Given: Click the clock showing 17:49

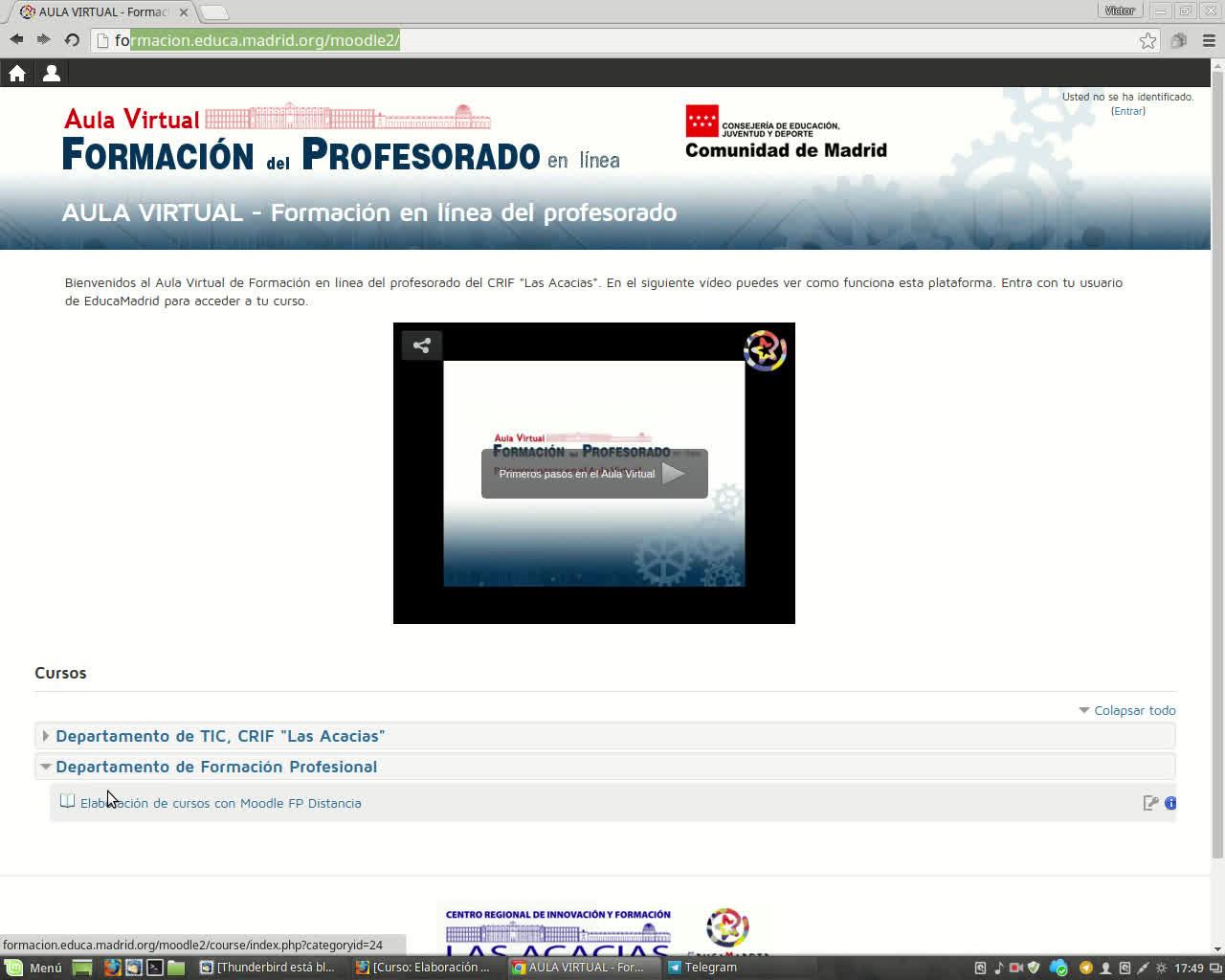Looking at the screenshot, I should pos(1189,968).
